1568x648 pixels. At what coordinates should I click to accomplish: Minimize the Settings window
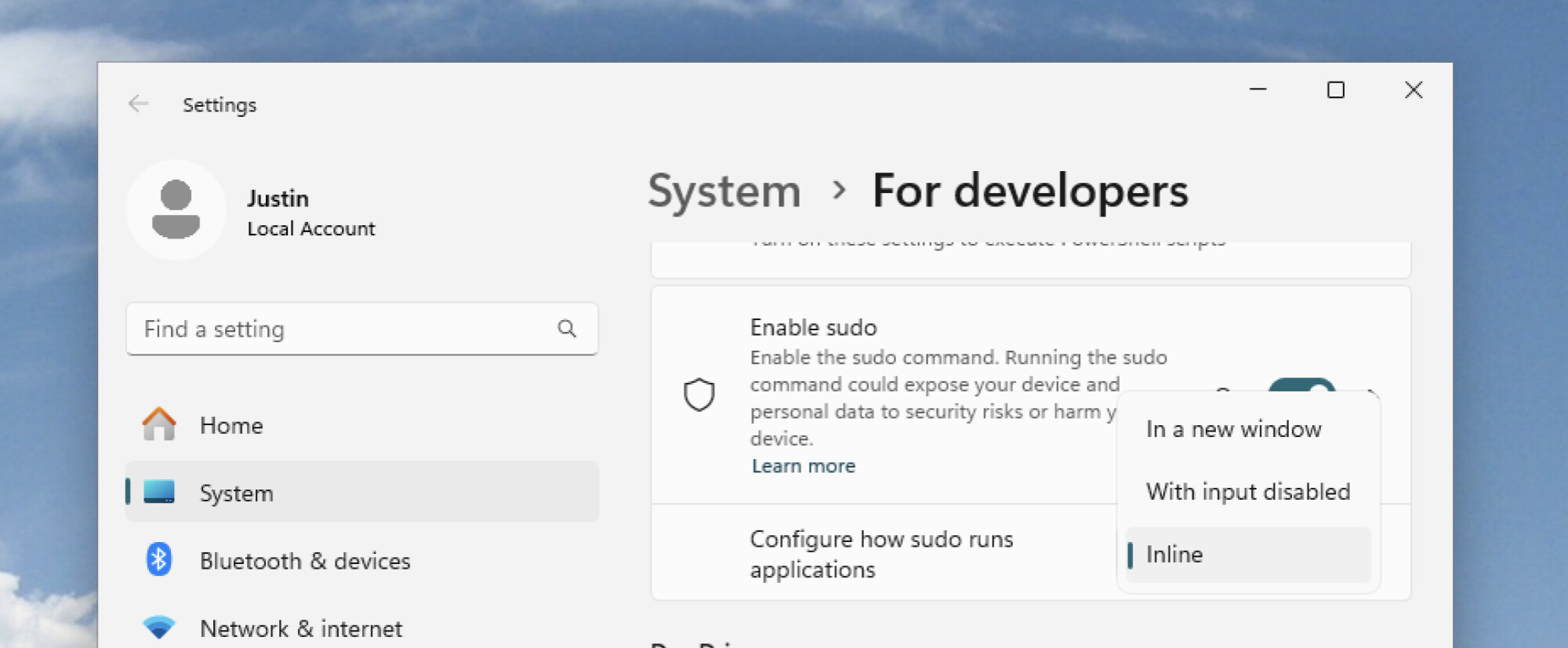pyautogui.click(x=1258, y=90)
